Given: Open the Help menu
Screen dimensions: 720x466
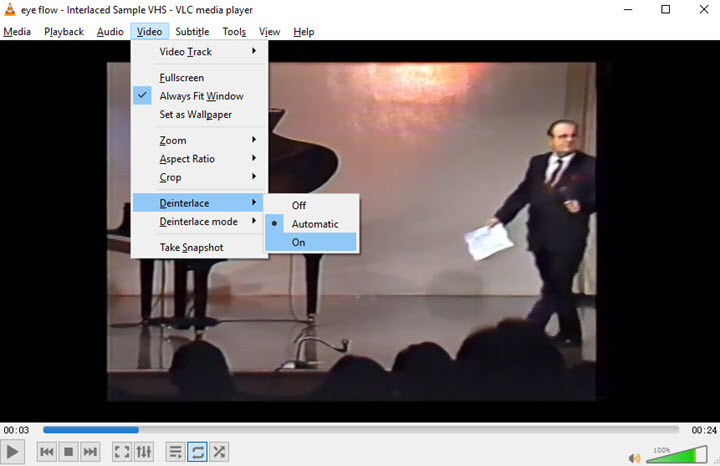Looking at the screenshot, I should click(x=304, y=32).
